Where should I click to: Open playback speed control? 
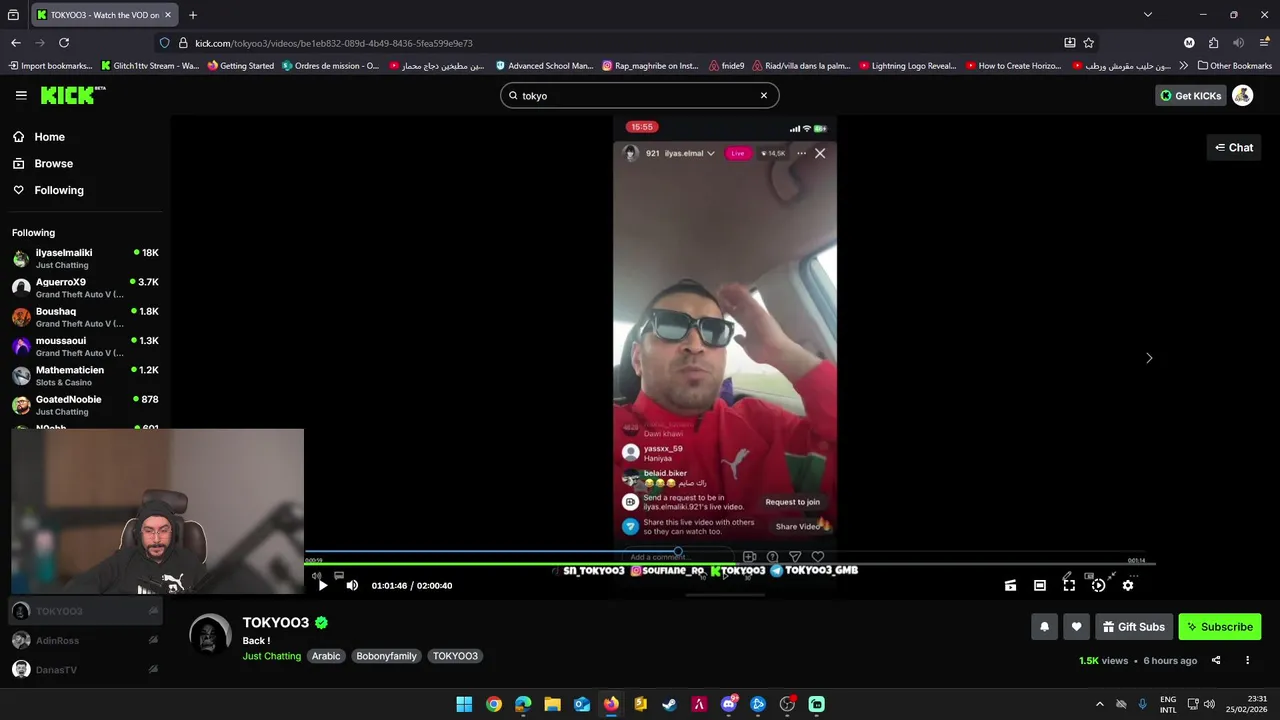click(x=1098, y=586)
